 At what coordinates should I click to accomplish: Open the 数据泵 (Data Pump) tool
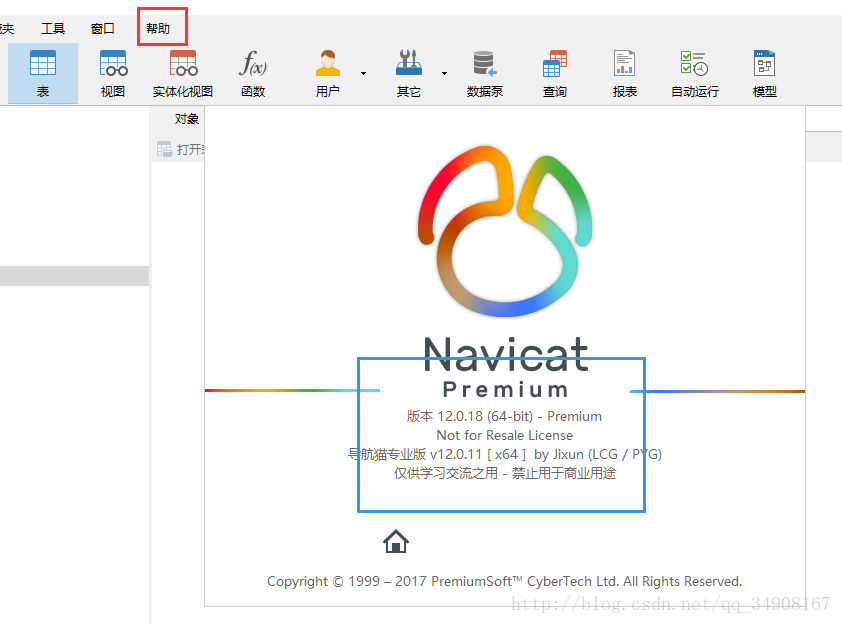point(484,74)
